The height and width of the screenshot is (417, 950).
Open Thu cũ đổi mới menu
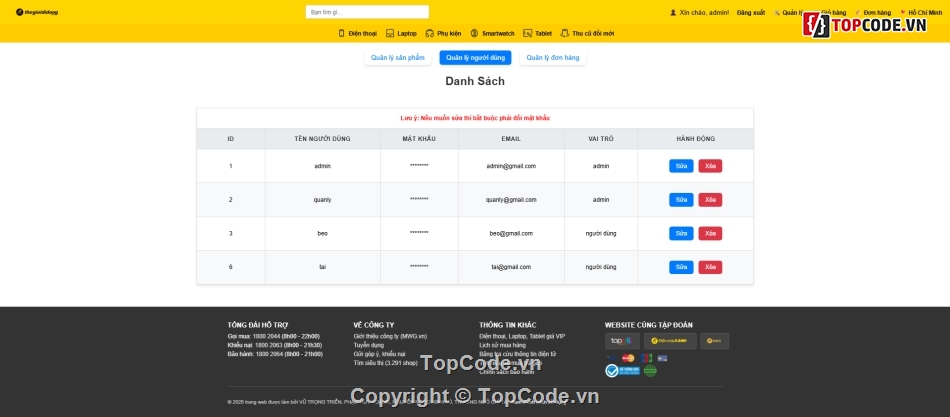[593, 33]
